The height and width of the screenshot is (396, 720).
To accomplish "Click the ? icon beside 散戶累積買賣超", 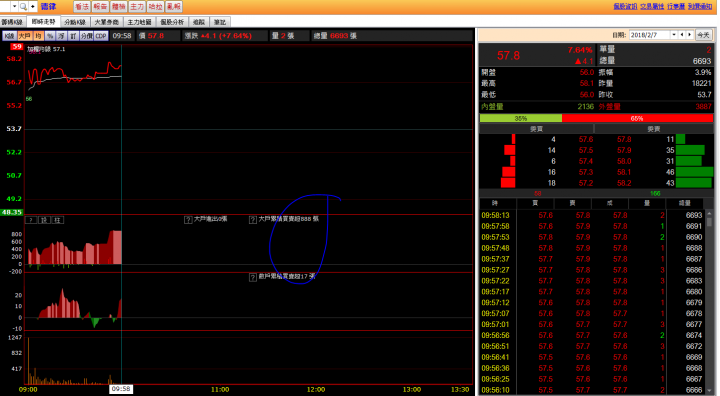I will pyautogui.click(x=253, y=277).
